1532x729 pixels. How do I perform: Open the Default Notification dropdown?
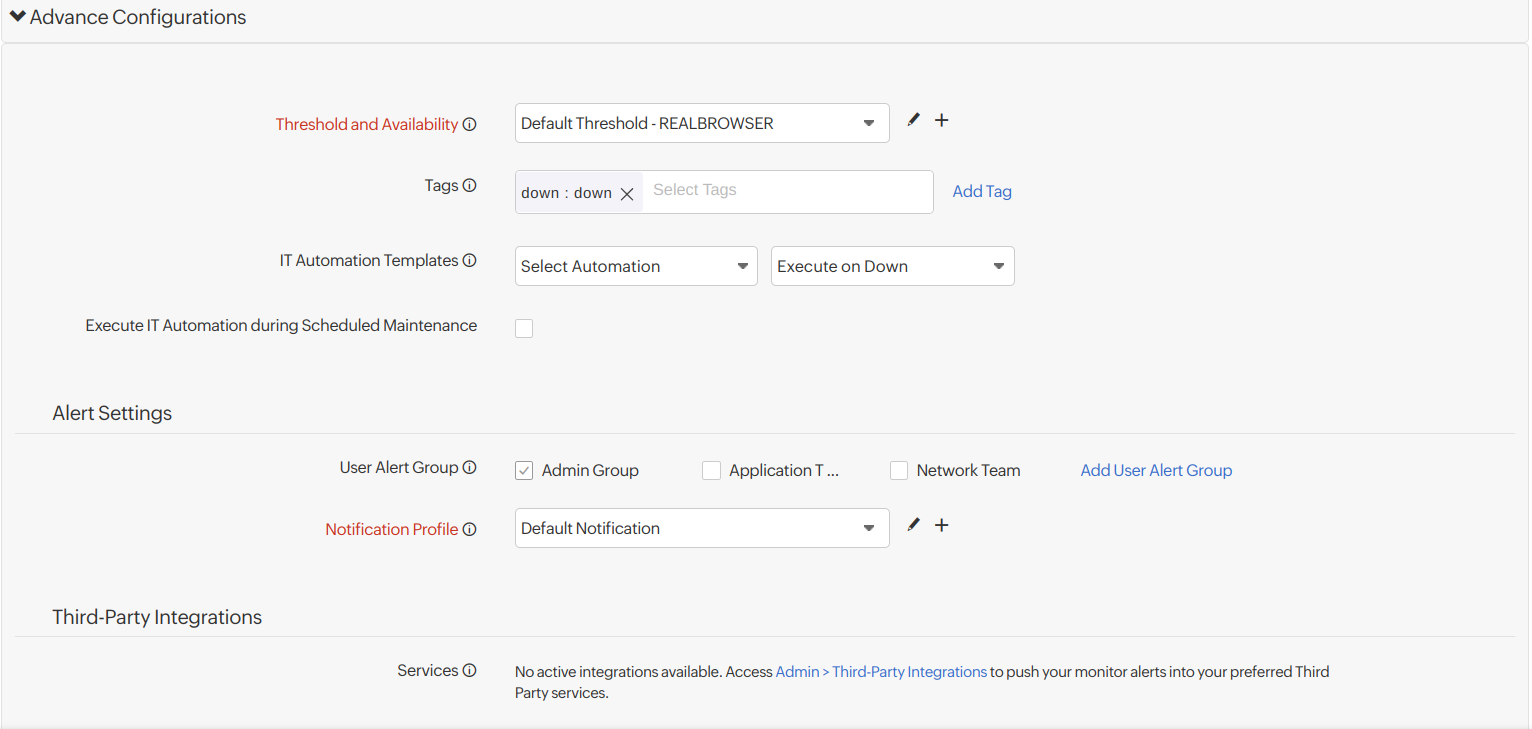coord(701,528)
